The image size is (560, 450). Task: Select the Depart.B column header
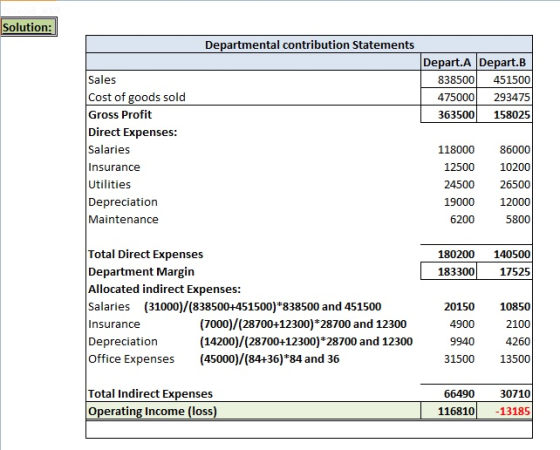point(504,62)
